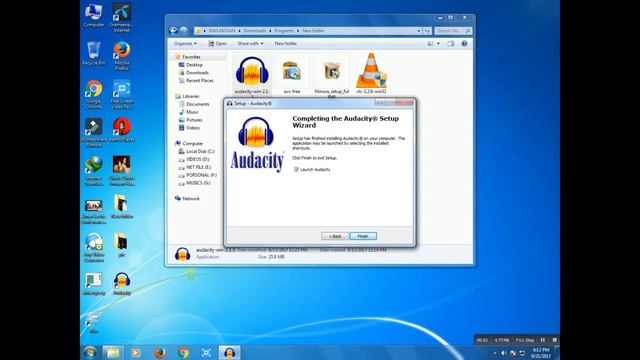Click the red microphone desktop shortcut
This screenshot has height=360, width=640.
(122, 130)
